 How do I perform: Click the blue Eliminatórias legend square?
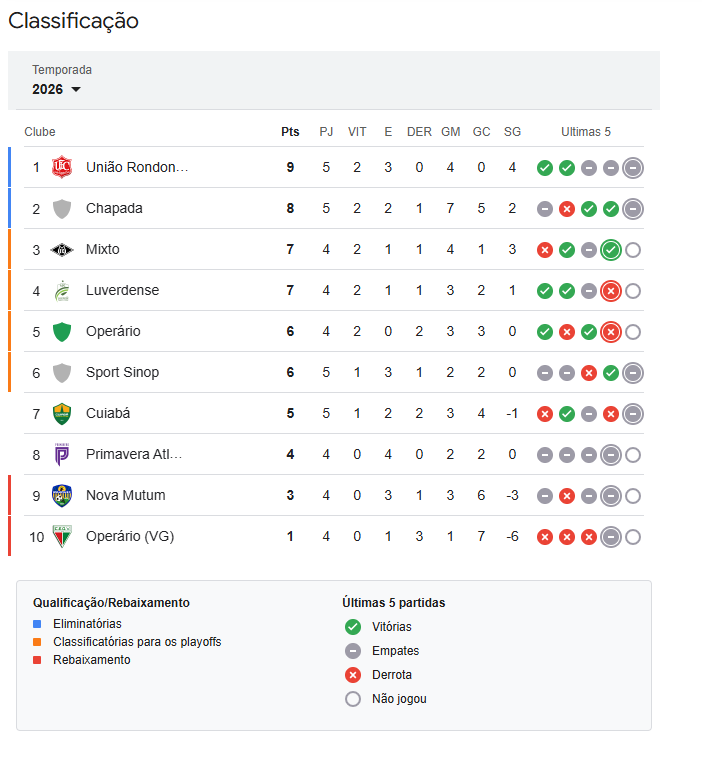pyautogui.click(x=37, y=624)
